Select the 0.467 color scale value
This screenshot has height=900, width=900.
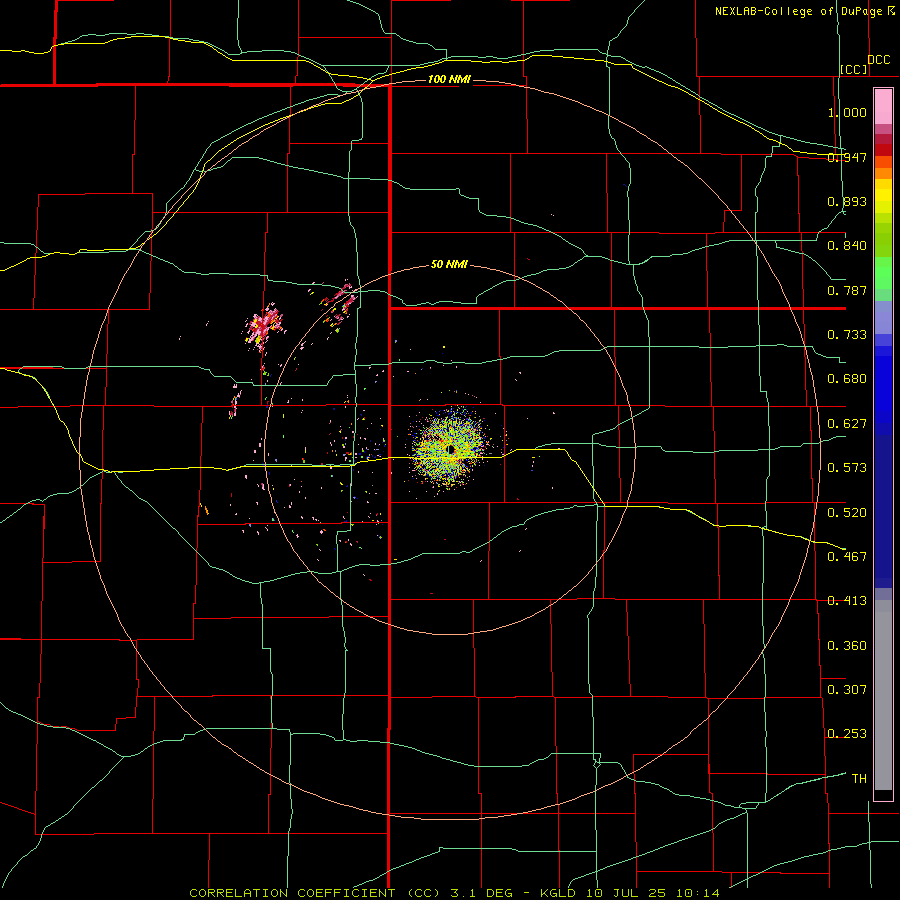847,557
